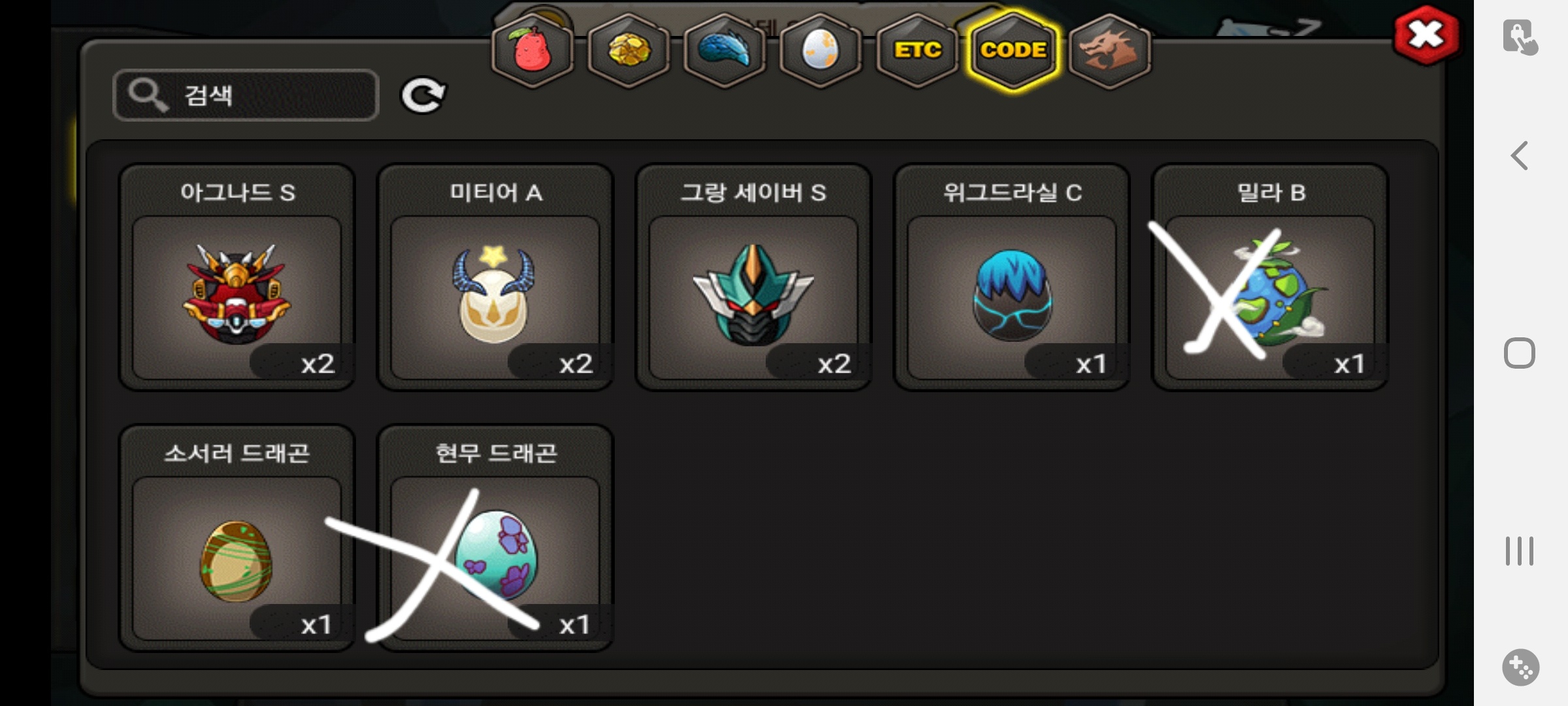Screen dimensions: 1568x706
Task: Tap the Android back arrow
Action: pos(1520,156)
